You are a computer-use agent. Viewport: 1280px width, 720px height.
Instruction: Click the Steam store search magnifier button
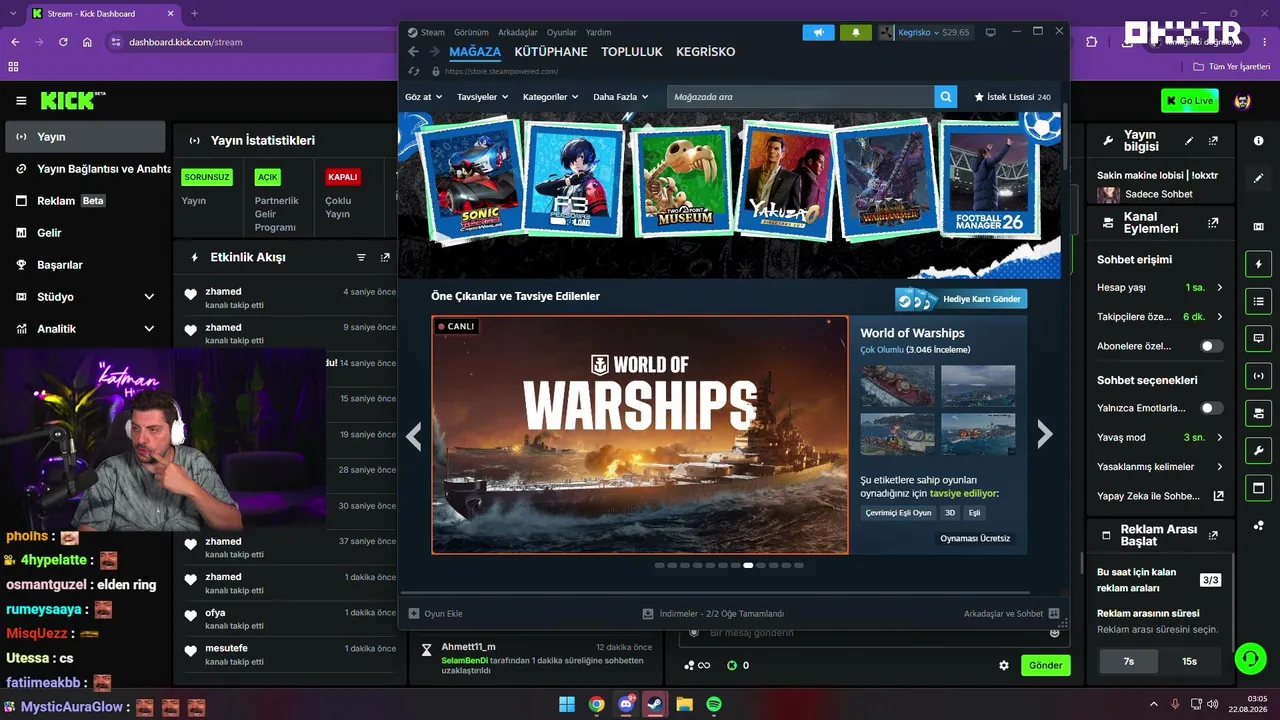tap(946, 97)
